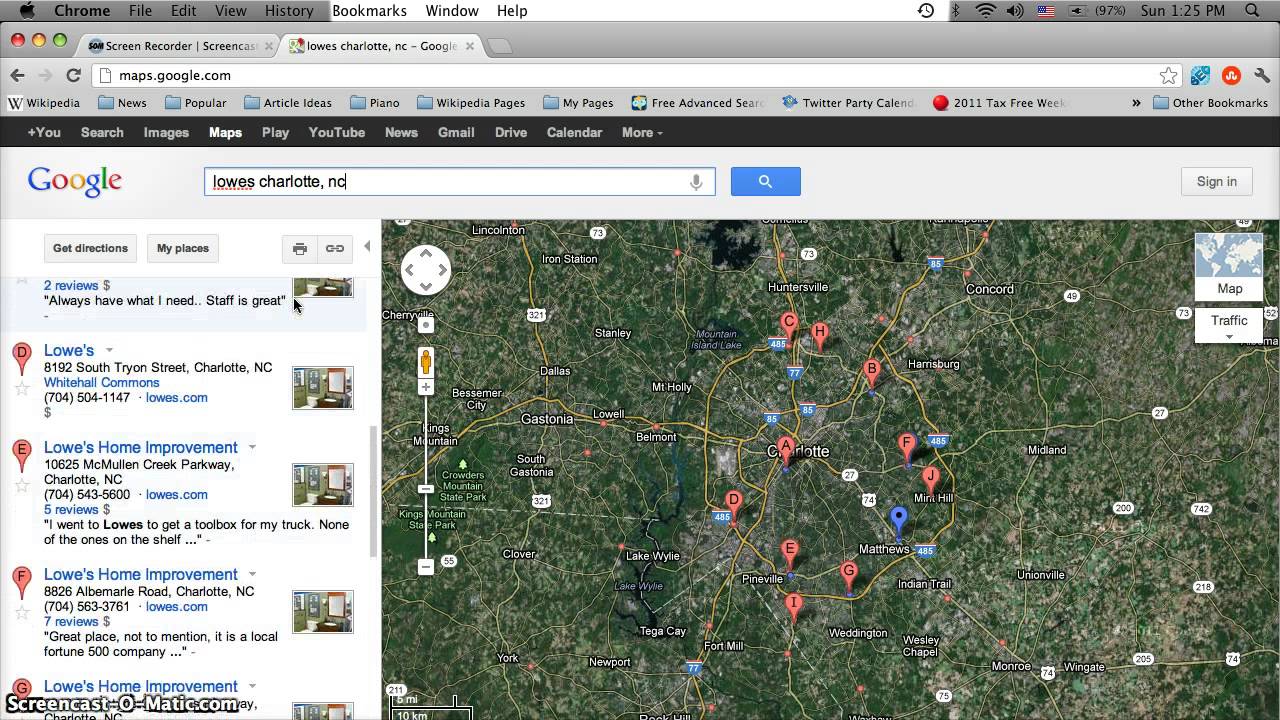The width and height of the screenshot is (1280, 720).
Task: Star the Lowe's Home Improvement result E
Action: pyautogui.click(x=21, y=485)
